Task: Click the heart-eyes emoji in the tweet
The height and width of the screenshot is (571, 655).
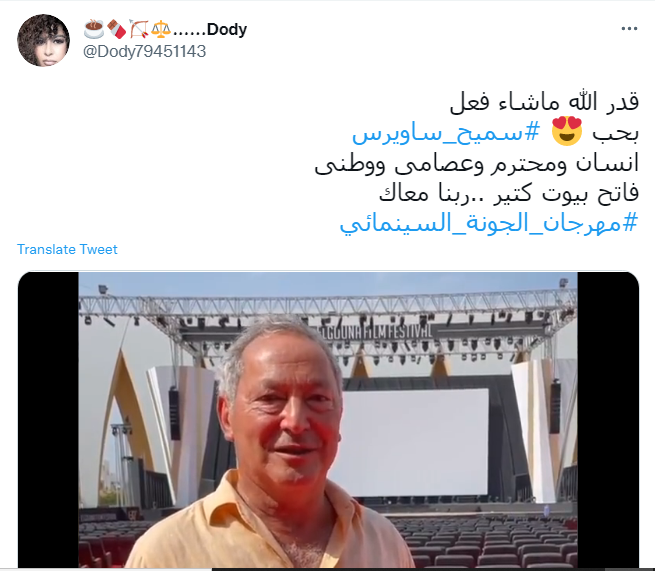Action: (x=566, y=131)
